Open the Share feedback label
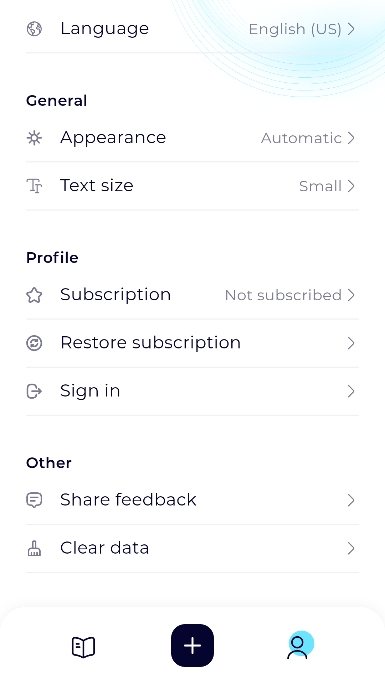This screenshot has width=385, height=684. tap(128, 500)
